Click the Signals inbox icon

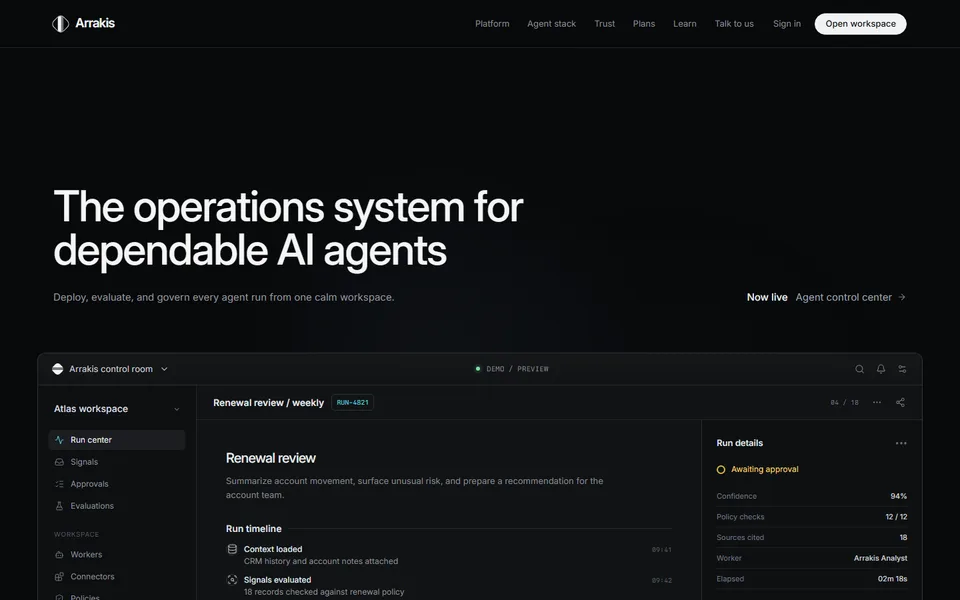(x=59, y=462)
